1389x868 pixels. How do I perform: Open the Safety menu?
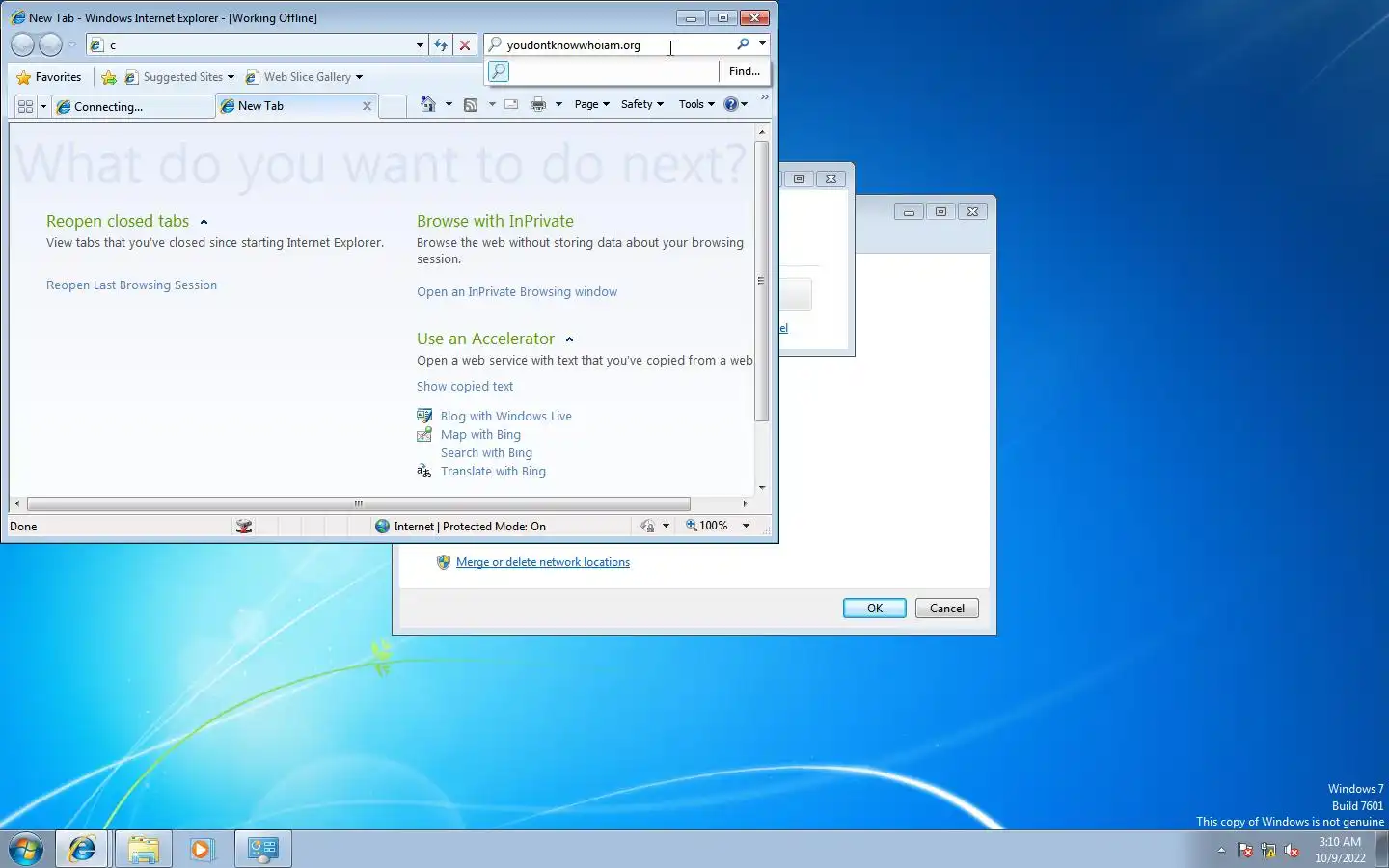(641, 104)
